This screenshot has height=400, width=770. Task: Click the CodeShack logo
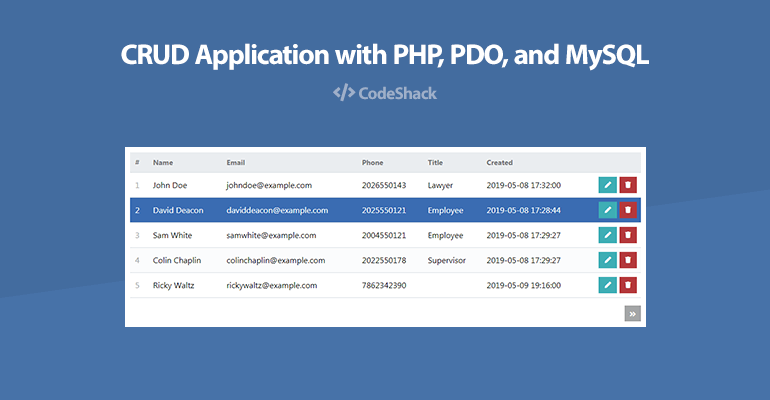tap(385, 93)
